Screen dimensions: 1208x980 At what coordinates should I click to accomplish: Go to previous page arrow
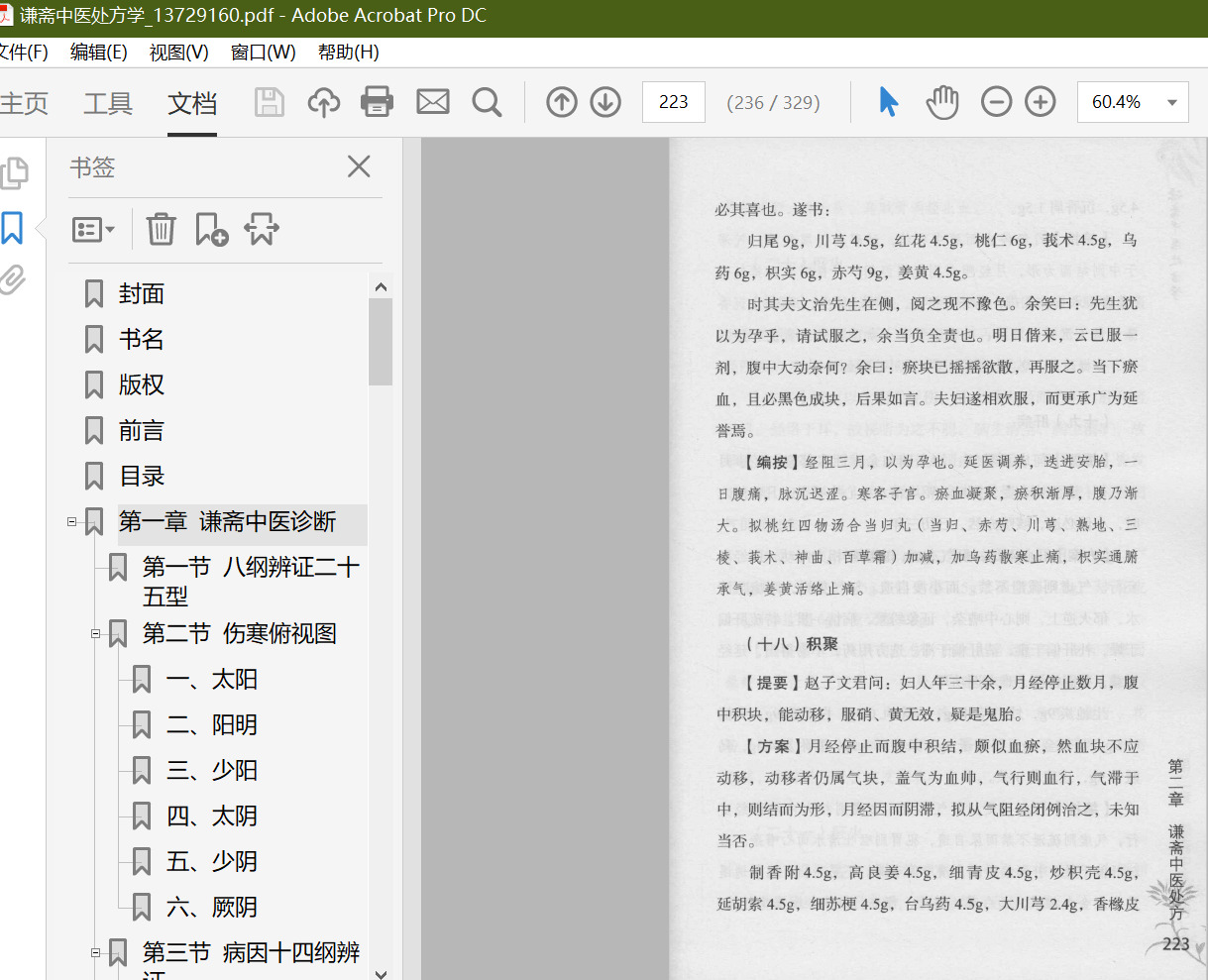(x=562, y=102)
